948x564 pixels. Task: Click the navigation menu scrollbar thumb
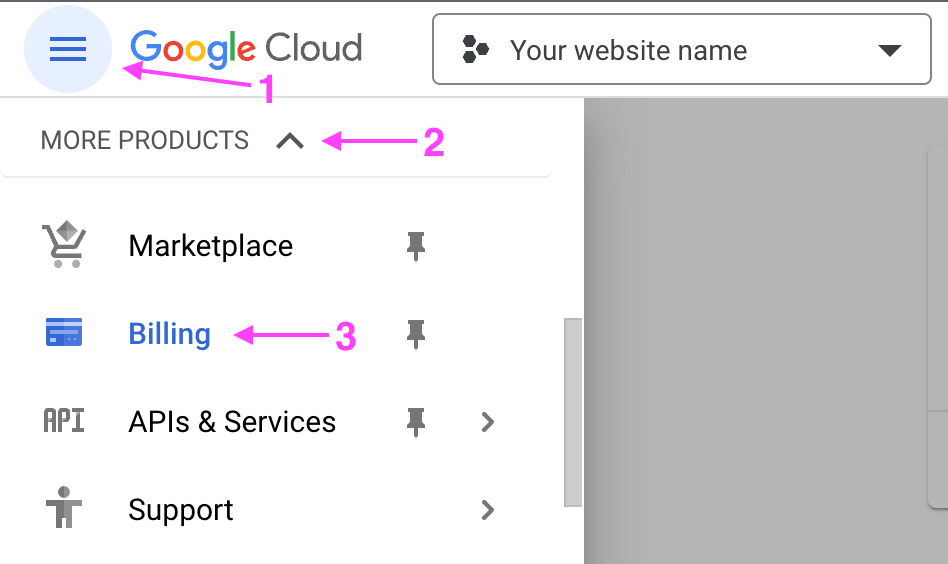pos(573,412)
